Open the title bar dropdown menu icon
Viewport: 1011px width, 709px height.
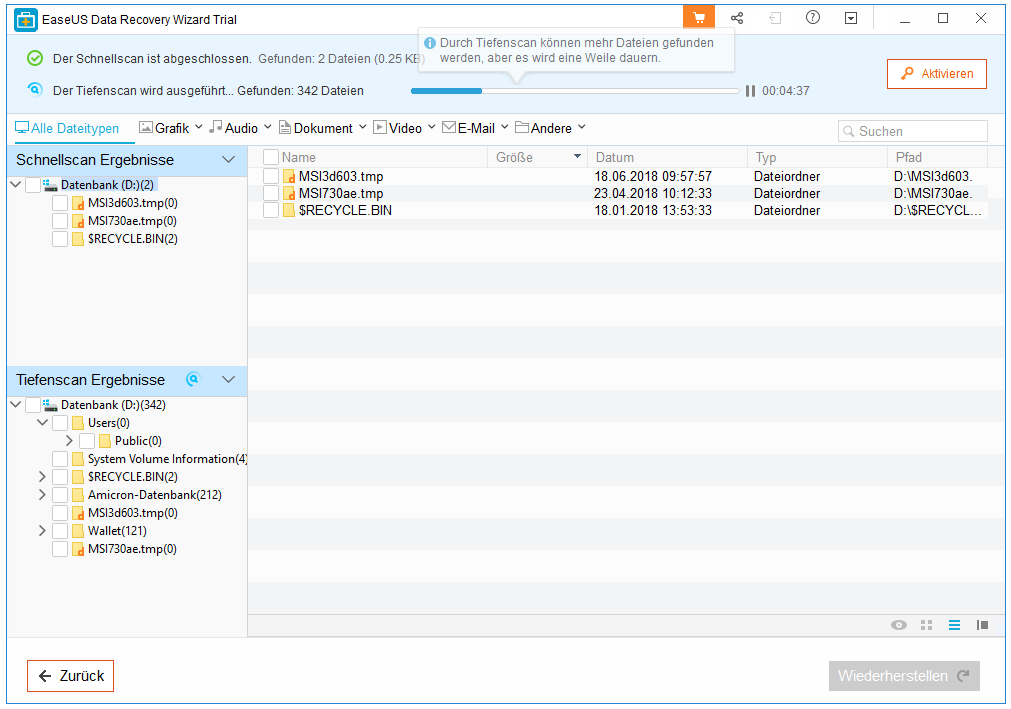[x=851, y=18]
